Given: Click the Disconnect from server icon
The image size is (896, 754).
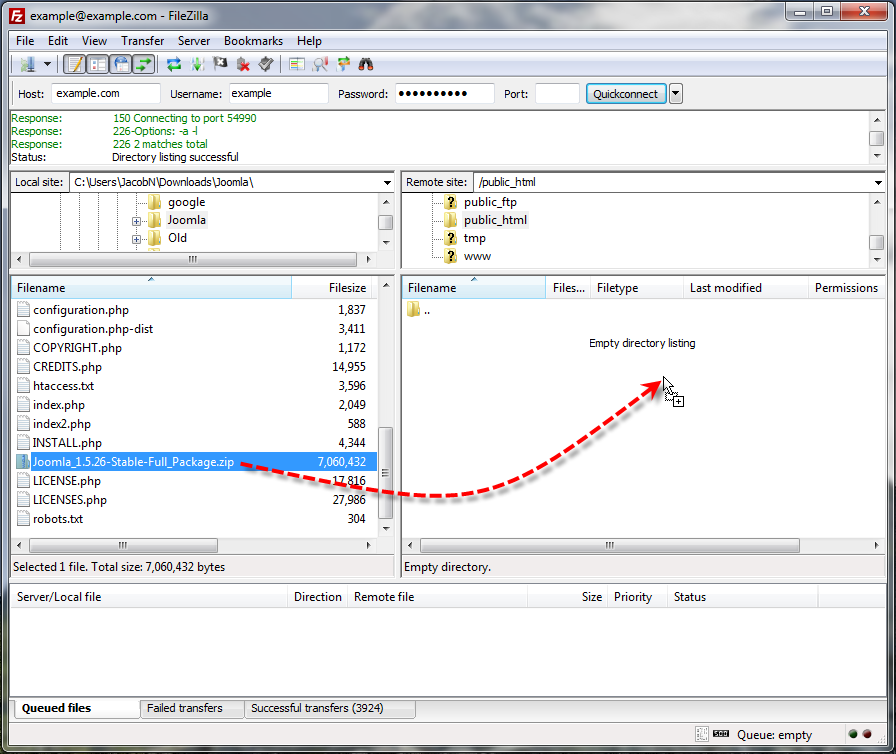Looking at the screenshot, I should pos(243,65).
